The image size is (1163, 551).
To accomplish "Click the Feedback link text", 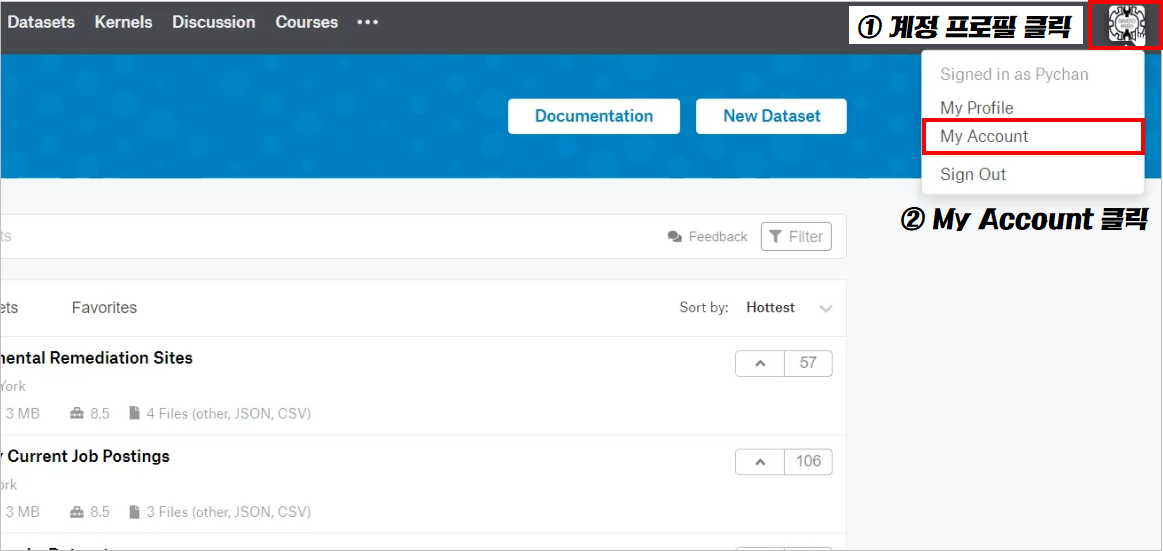I will tap(718, 237).
